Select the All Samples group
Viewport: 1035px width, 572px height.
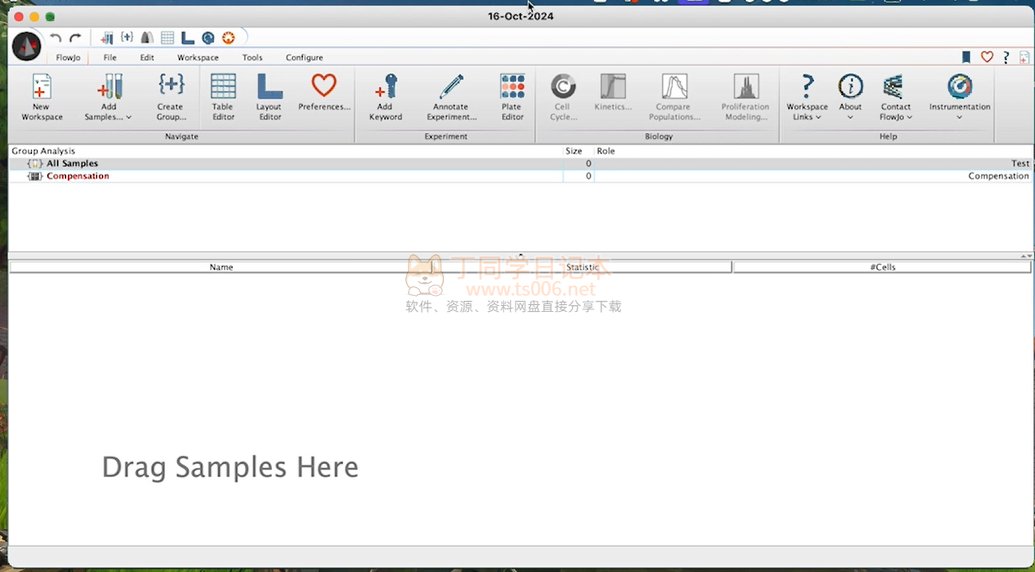pyautogui.click(x=72, y=163)
